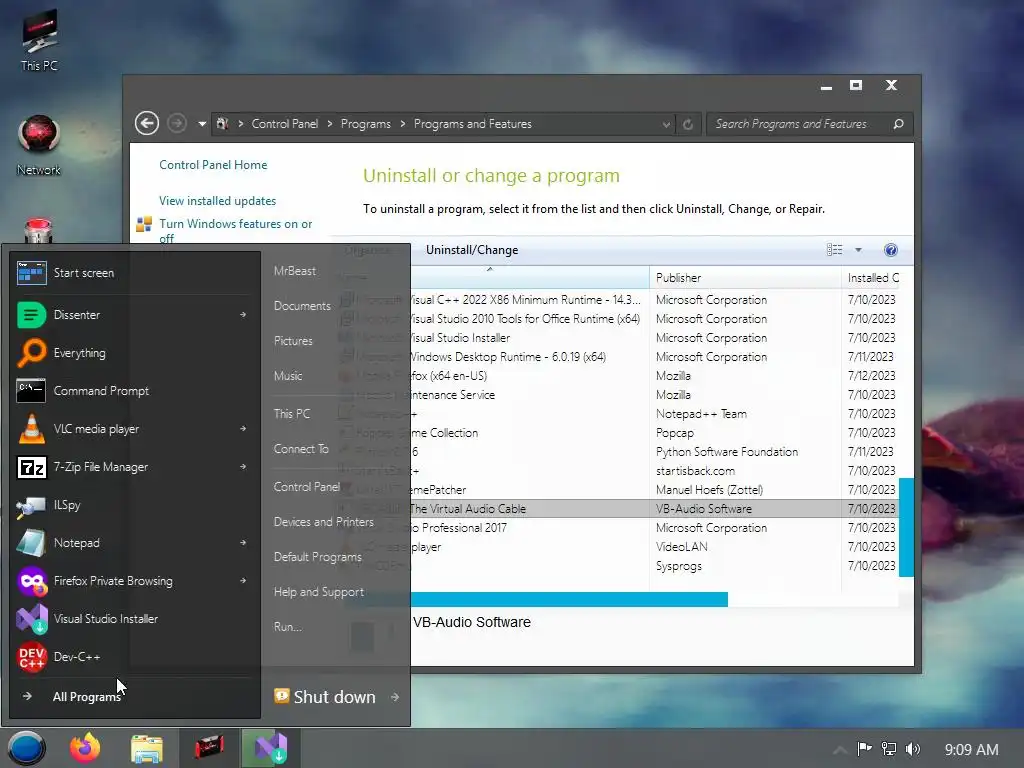The height and width of the screenshot is (768, 1024).
Task: Show hidden tray icons arrow
Action: (x=840, y=749)
